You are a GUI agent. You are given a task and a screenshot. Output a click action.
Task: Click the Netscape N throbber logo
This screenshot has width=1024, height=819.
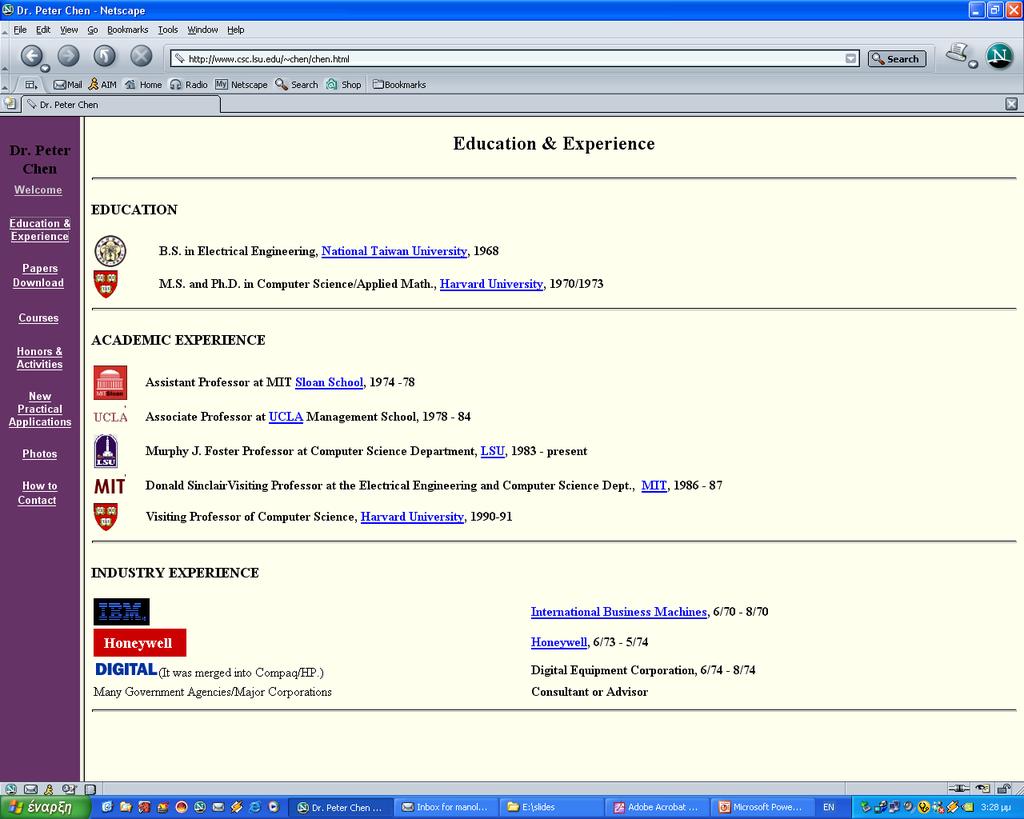tap(999, 56)
